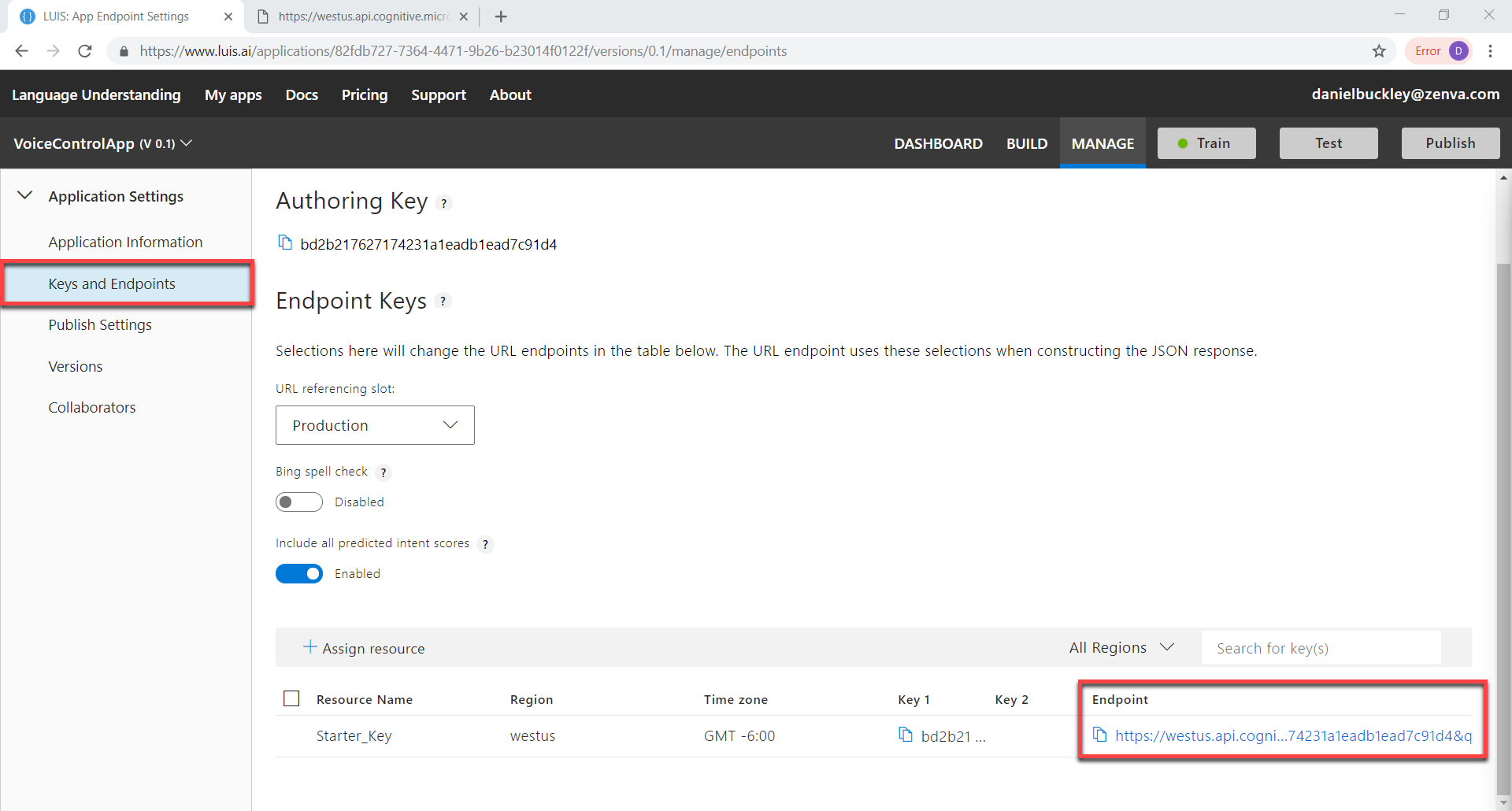Open the URL referencing slot Production dropdown
The height and width of the screenshot is (811, 1512).
pos(375,425)
